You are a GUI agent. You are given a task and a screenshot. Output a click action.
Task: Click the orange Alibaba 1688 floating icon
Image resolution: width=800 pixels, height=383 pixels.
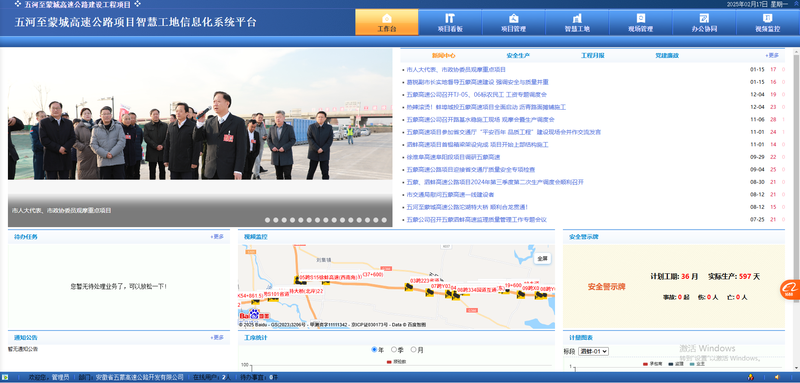tap(790, 290)
